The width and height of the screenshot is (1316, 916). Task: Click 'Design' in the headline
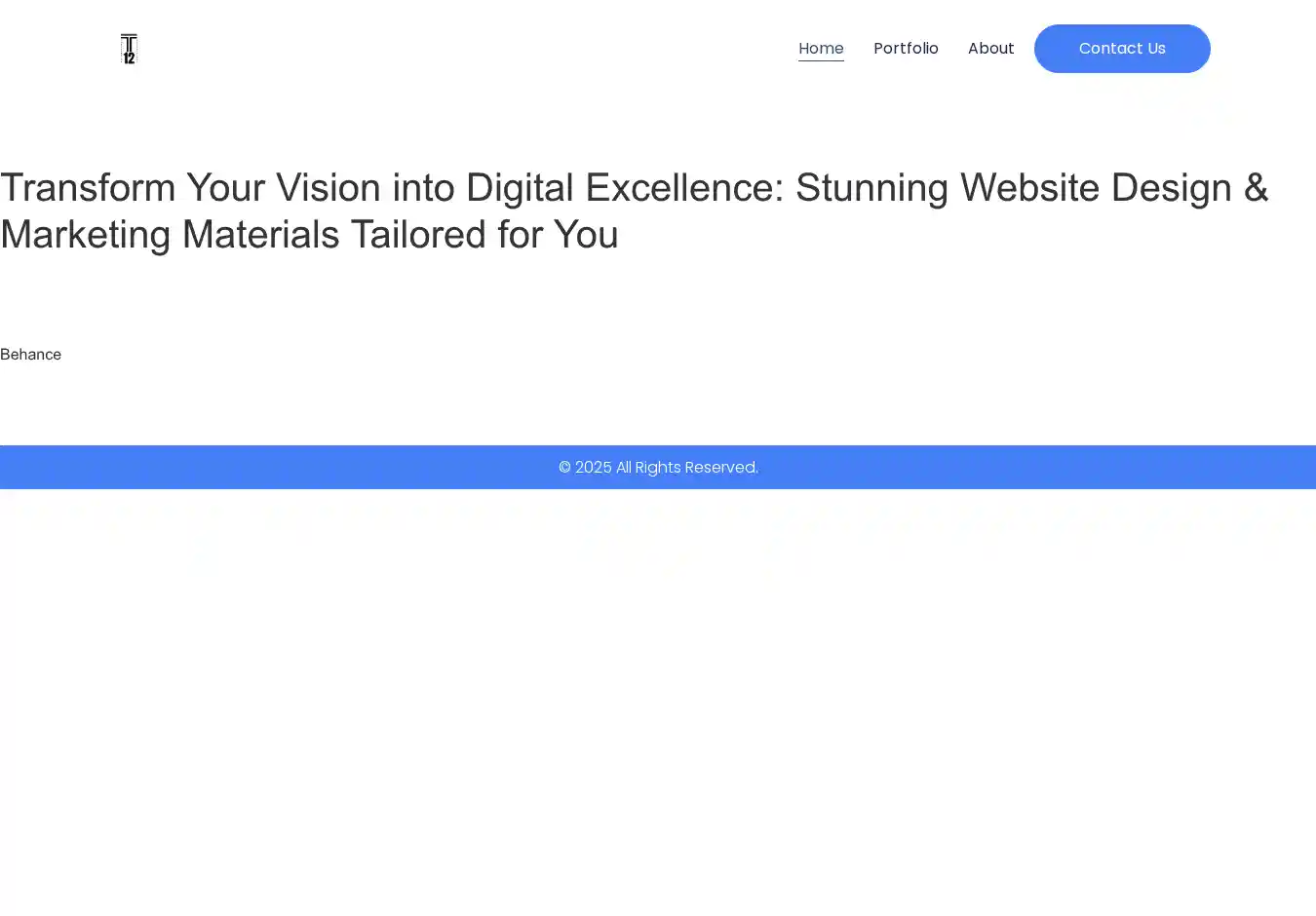(x=1171, y=187)
